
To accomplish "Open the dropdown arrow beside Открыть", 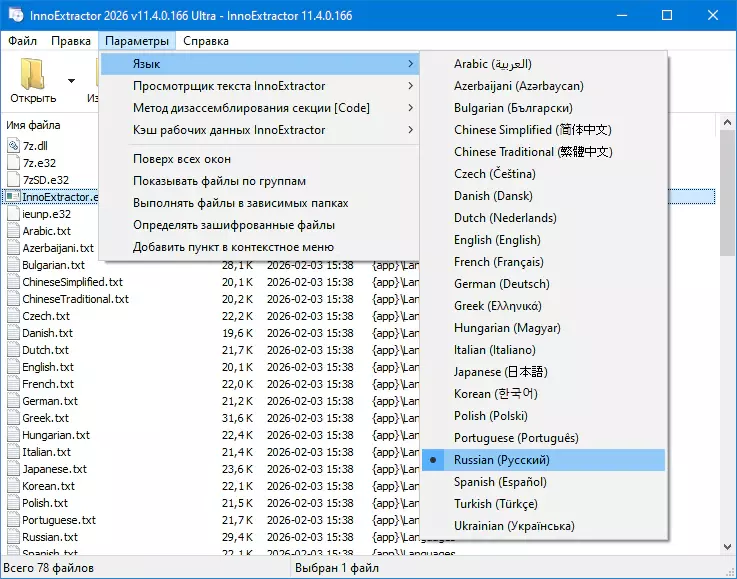I will pyautogui.click(x=71, y=80).
